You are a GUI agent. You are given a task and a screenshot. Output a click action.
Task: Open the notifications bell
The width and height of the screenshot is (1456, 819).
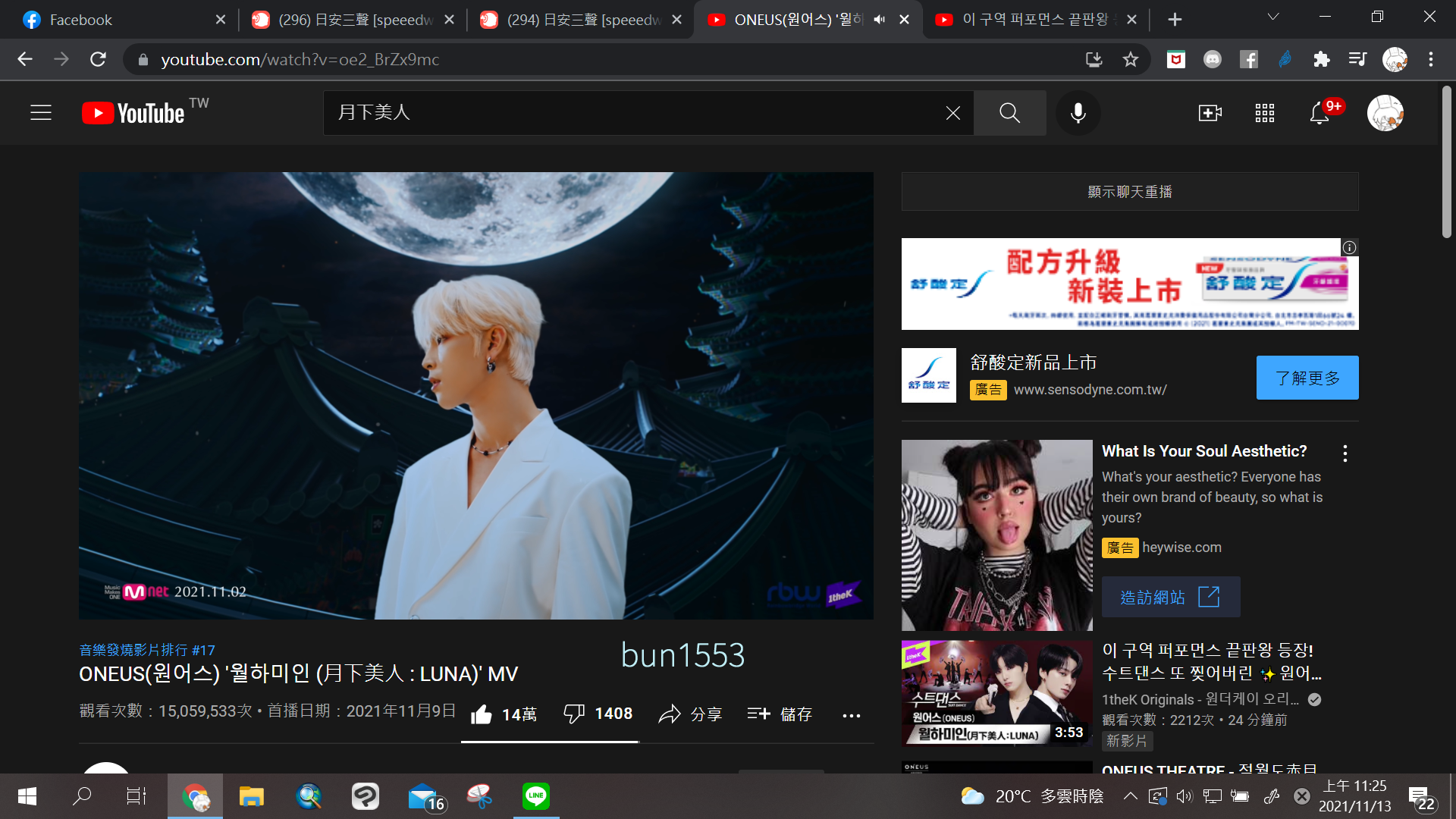[x=1319, y=113]
